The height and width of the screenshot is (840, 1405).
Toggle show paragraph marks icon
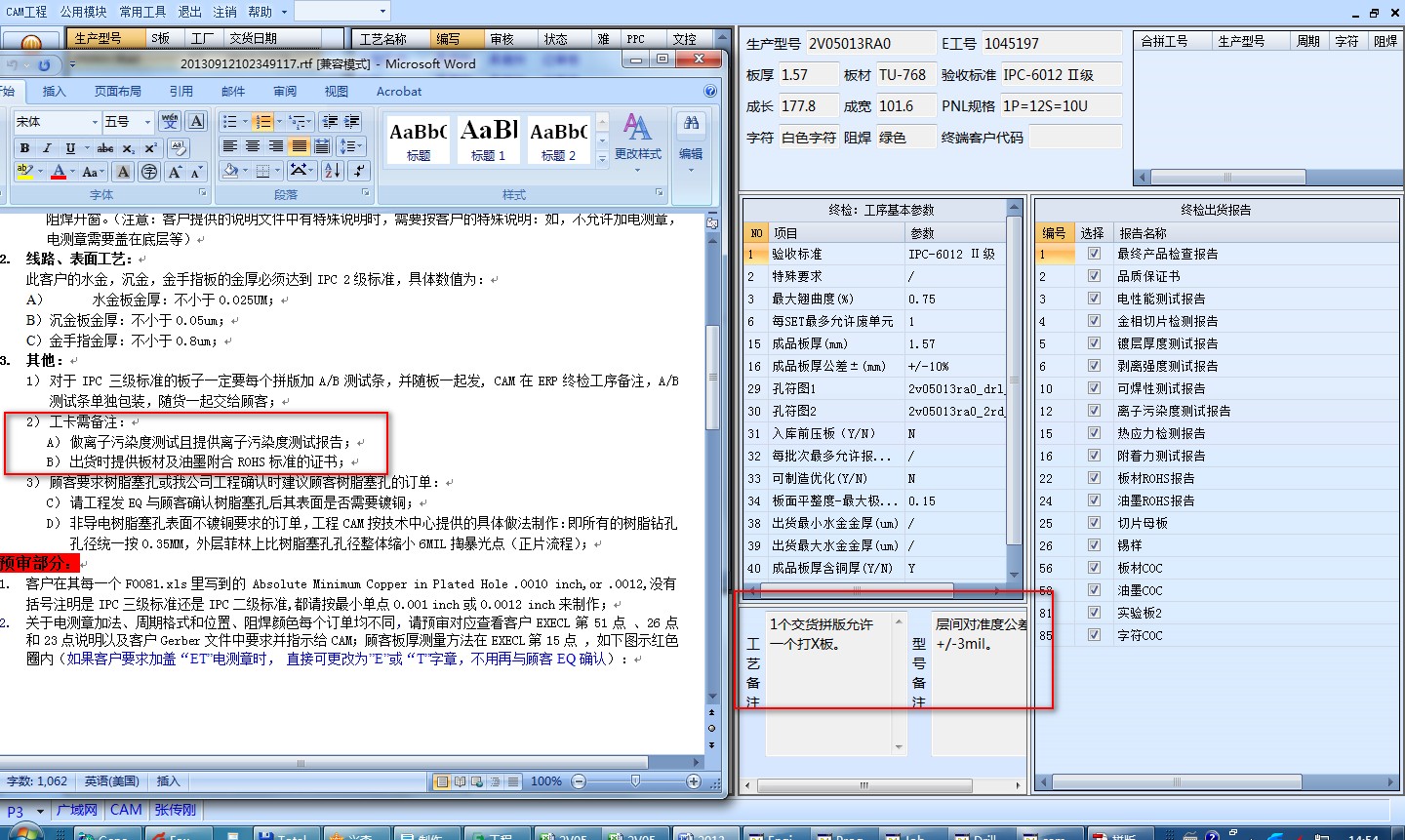(357, 171)
